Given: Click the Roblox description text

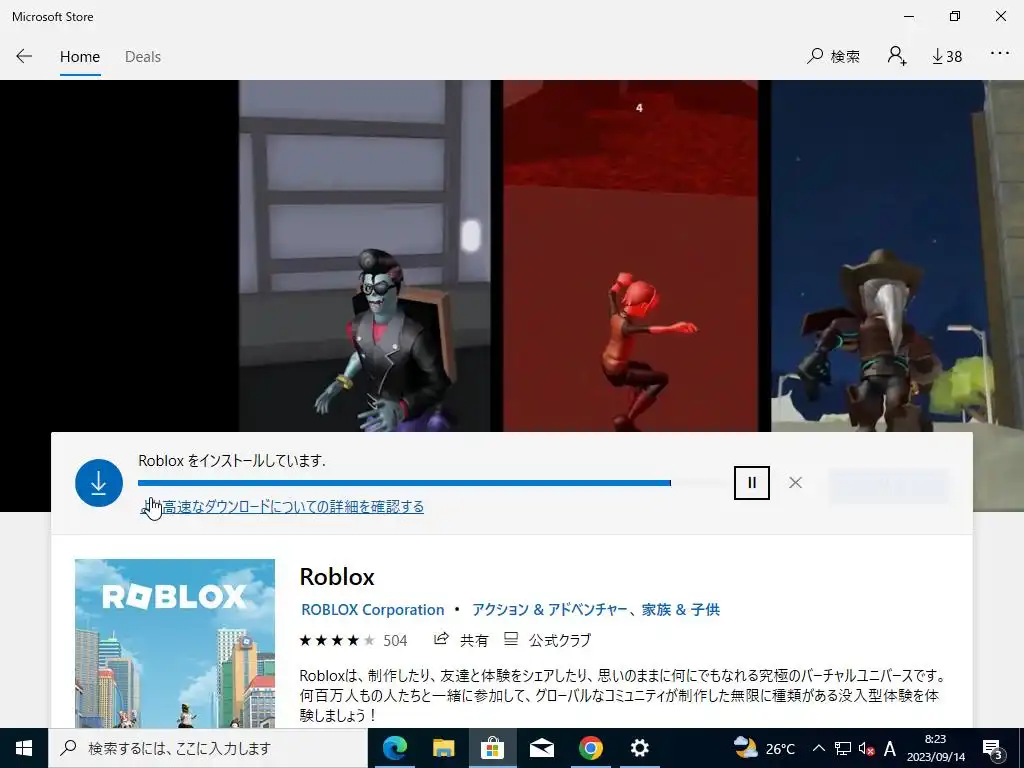Looking at the screenshot, I should (x=622, y=696).
